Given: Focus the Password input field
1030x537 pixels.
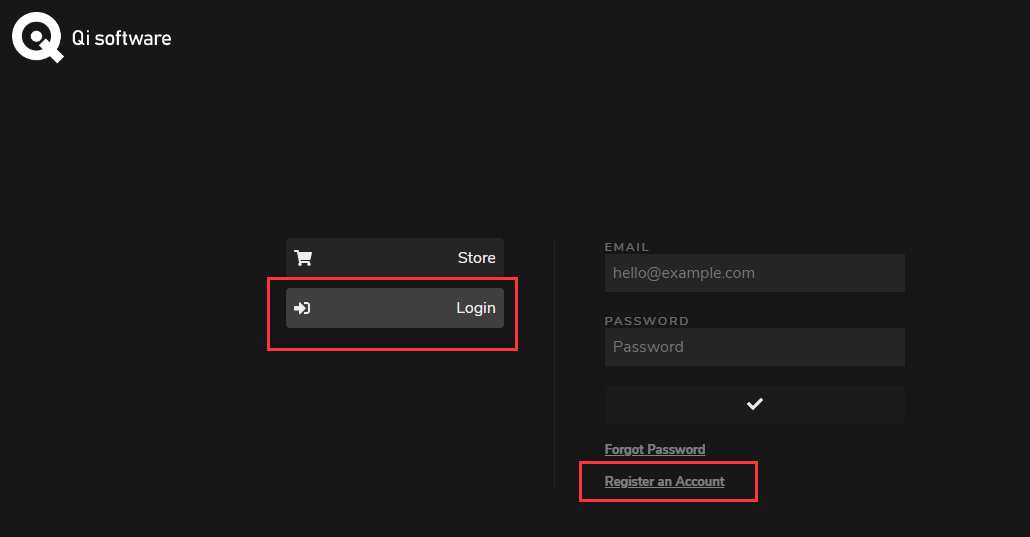Looking at the screenshot, I should pos(755,346).
